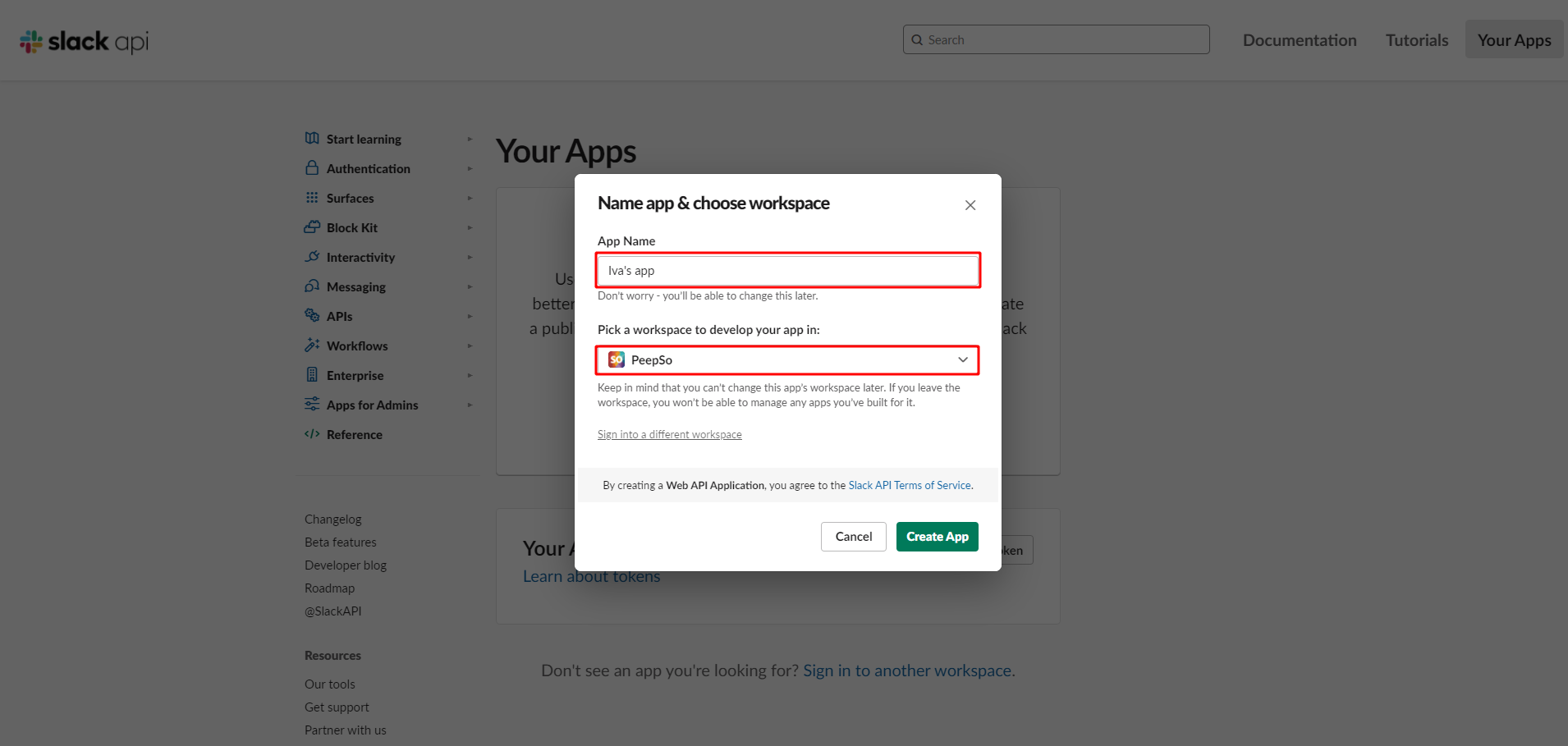The image size is (1568, 746).
Task: Click the Authentication lock icon
Action: (312, 168)
